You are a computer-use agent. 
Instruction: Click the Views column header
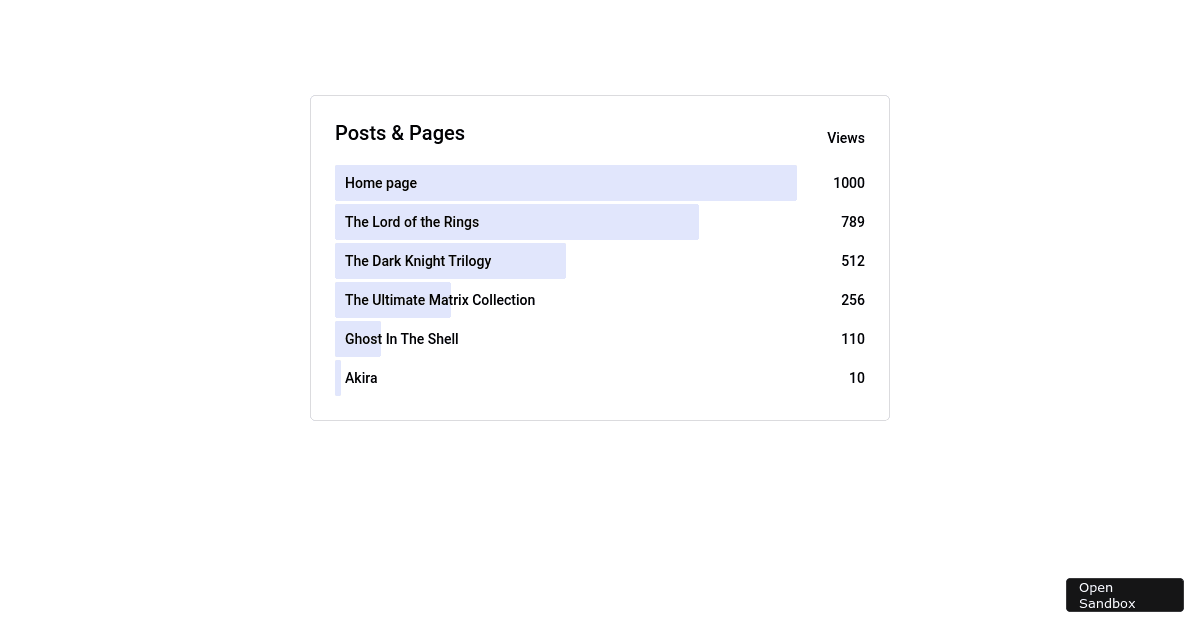pyautogui.click(x=846, y=138)
